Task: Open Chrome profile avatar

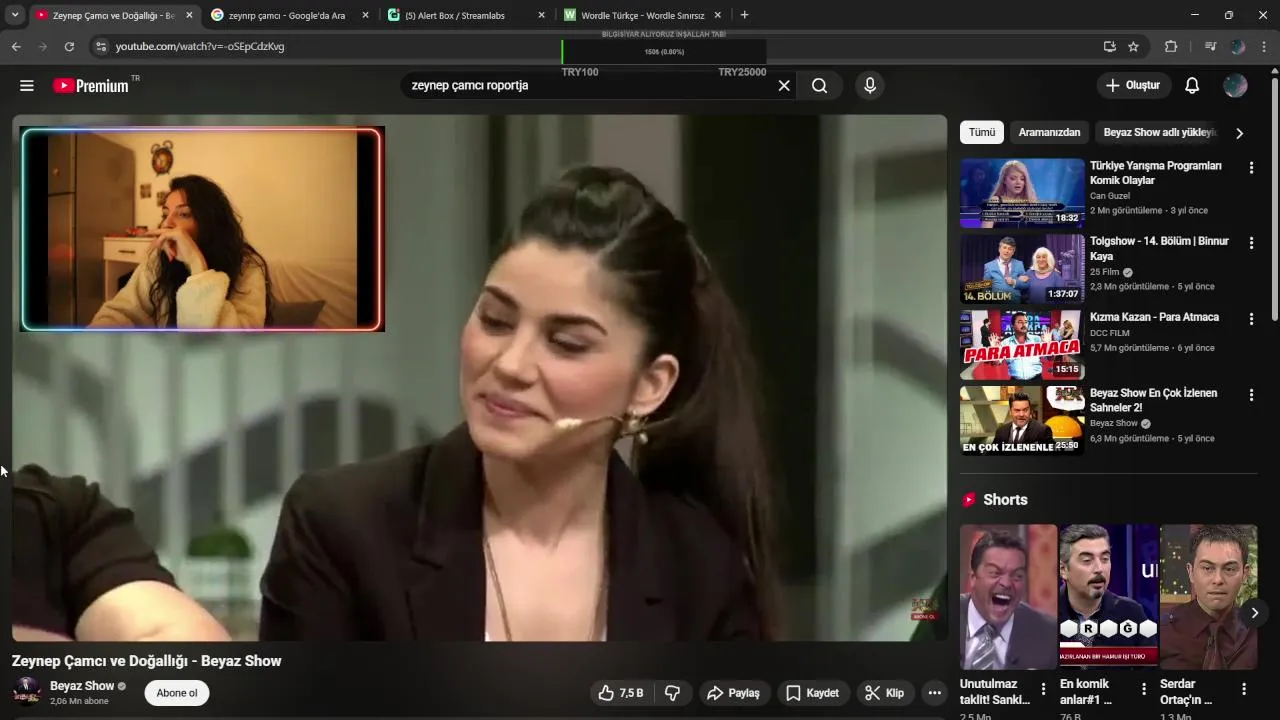Action: pyautogui.click(x=1238, y=47)
